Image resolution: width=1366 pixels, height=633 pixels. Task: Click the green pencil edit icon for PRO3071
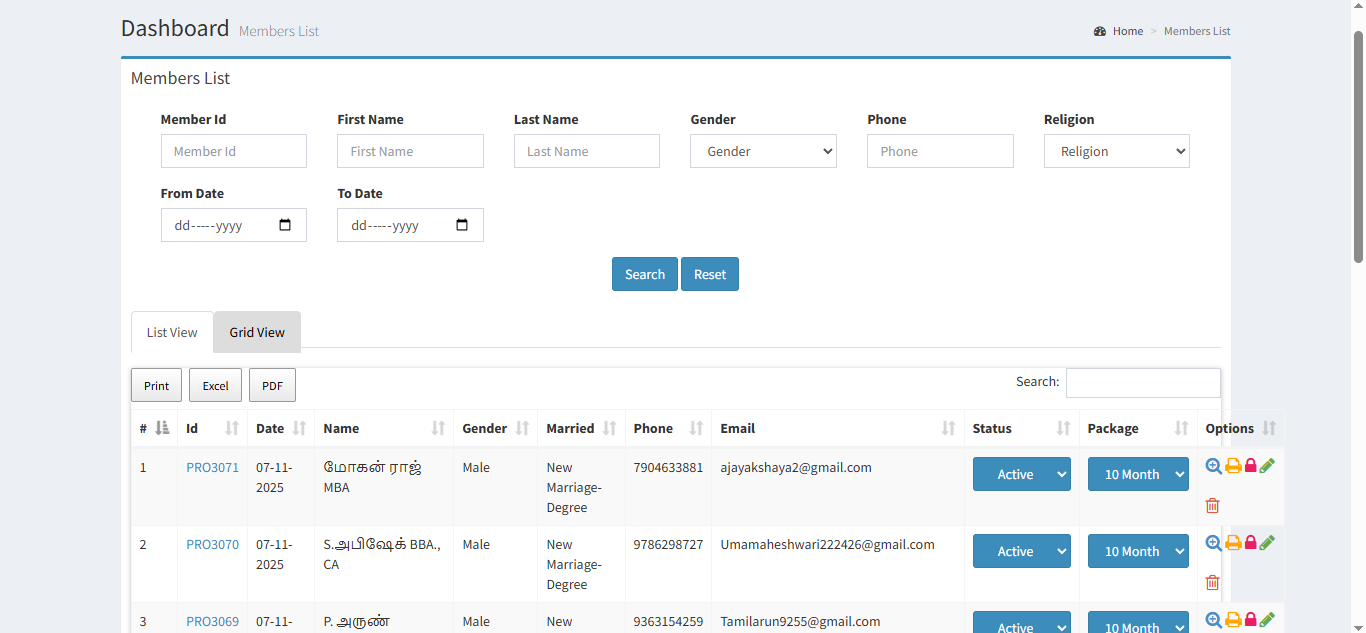tap(1267, 466)
